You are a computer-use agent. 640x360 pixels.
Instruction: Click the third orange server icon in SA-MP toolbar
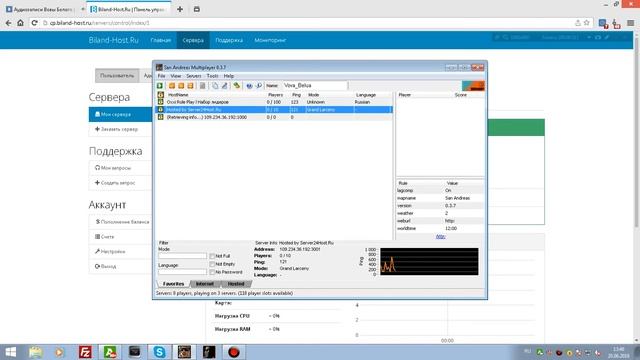[190, 86]
